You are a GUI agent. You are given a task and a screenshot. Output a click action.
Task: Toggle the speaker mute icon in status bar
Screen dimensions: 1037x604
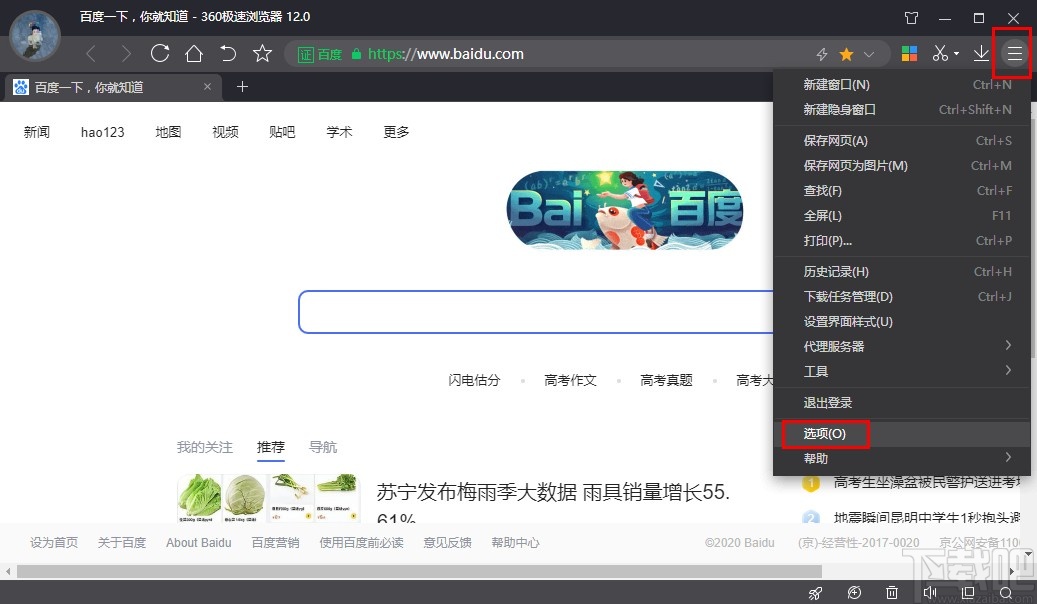(930, 593)
